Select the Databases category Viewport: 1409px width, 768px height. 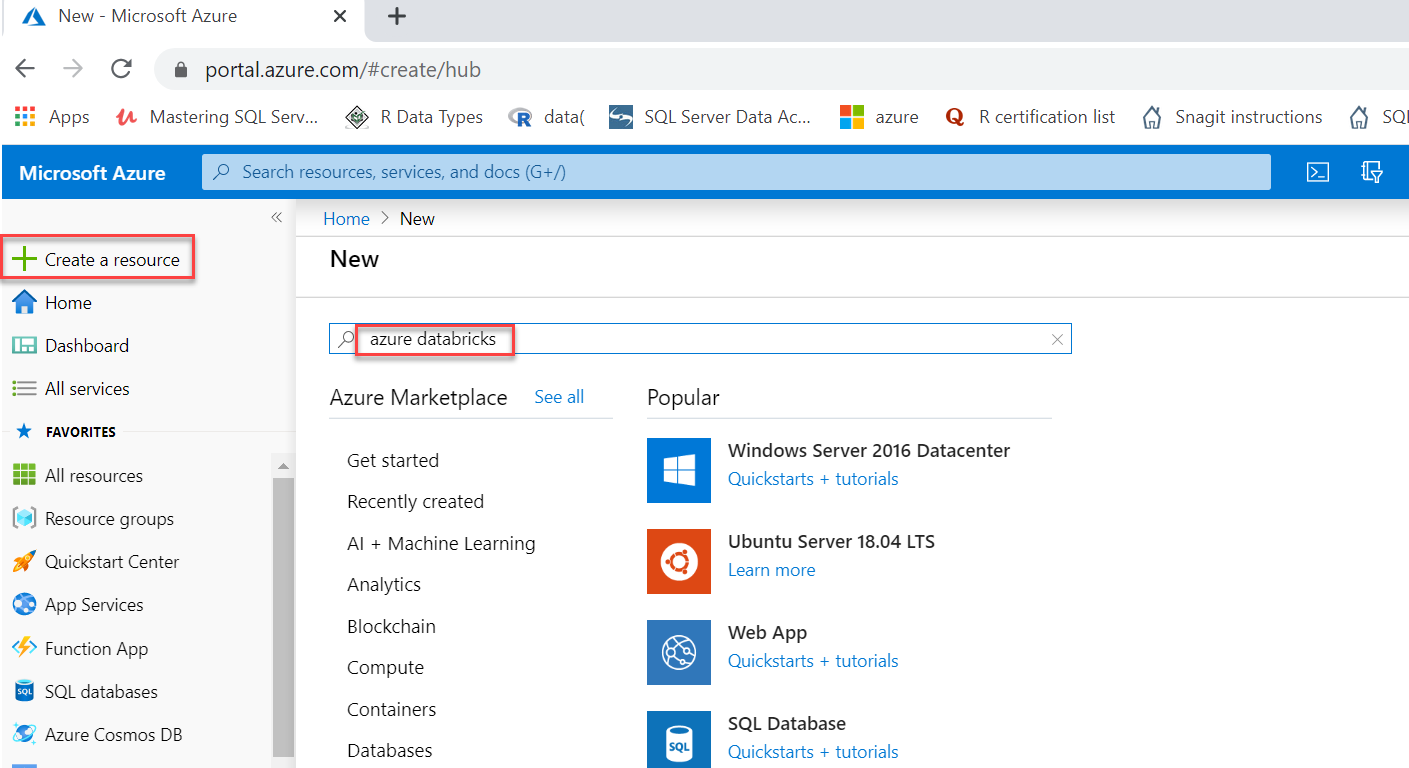tap(389, 751)
